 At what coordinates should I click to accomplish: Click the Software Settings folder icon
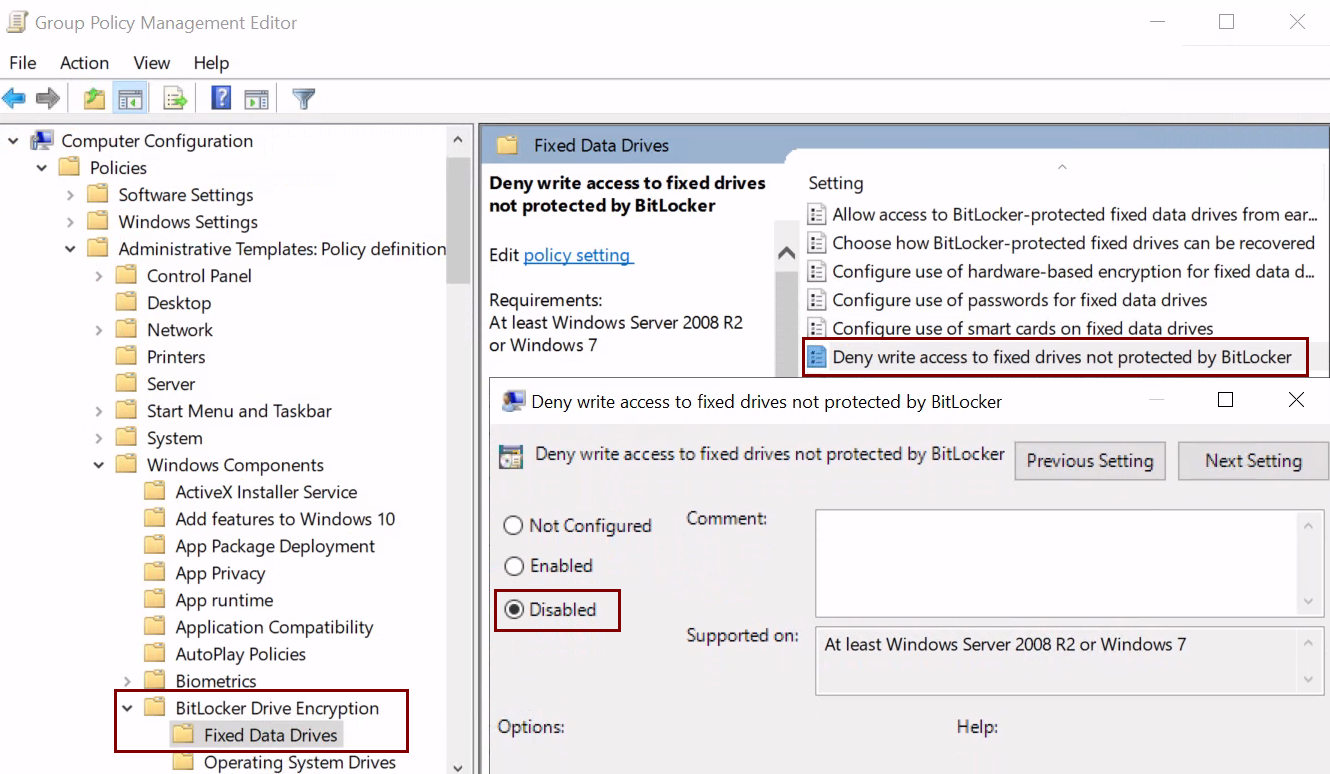tap(98, 194)
